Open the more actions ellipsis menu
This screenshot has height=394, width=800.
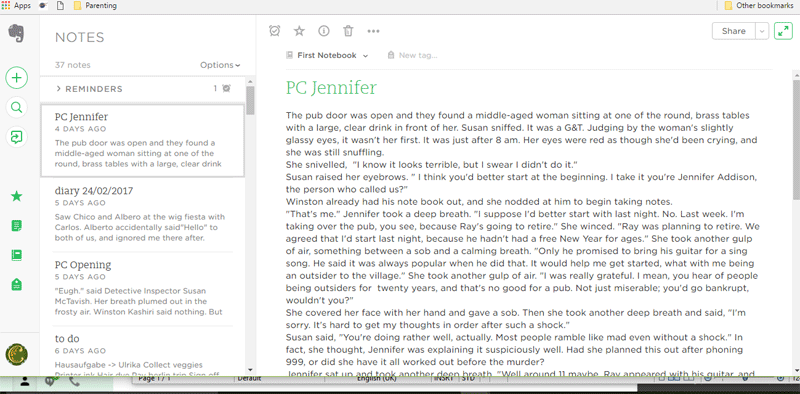pyautogui.click(x=373, y=31)
